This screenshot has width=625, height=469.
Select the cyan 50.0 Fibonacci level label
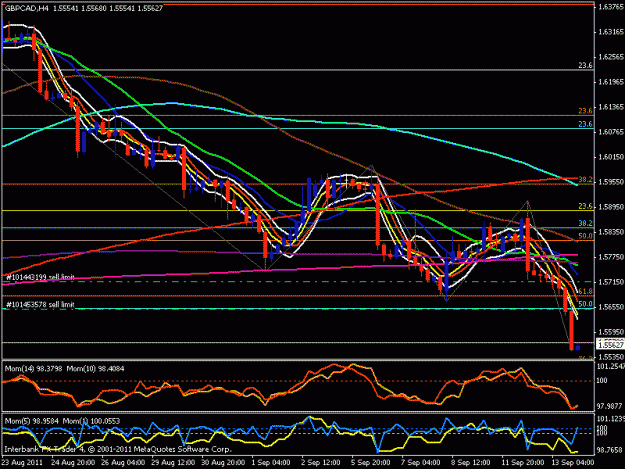pos(585,304)
